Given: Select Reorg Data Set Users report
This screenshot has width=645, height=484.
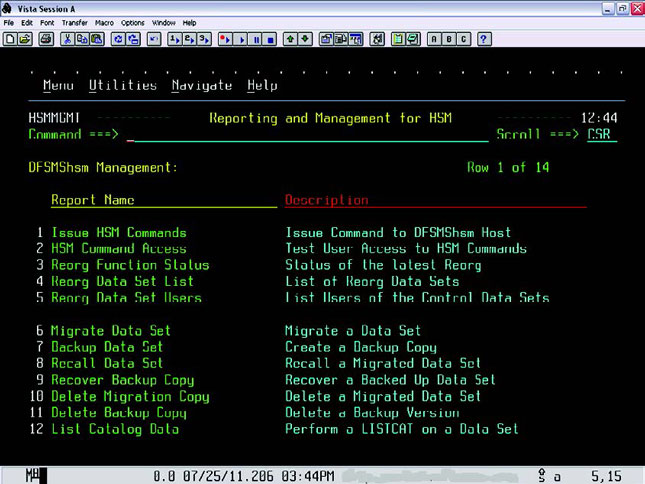Looking at the screenshot, I should click(x=126, y=298).
